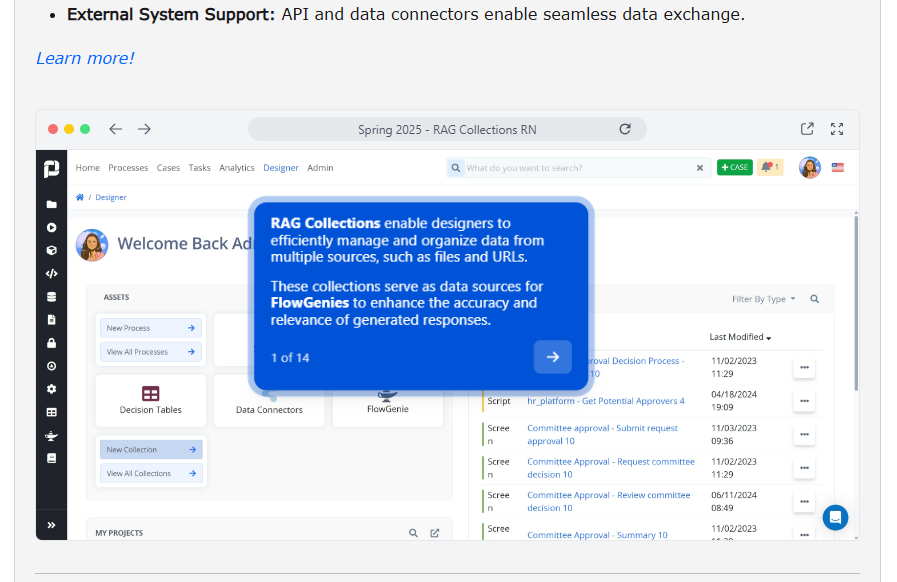Open the genie lamp sidebar icon
This screenshot has height=582, width=897.
coord(51,435)
